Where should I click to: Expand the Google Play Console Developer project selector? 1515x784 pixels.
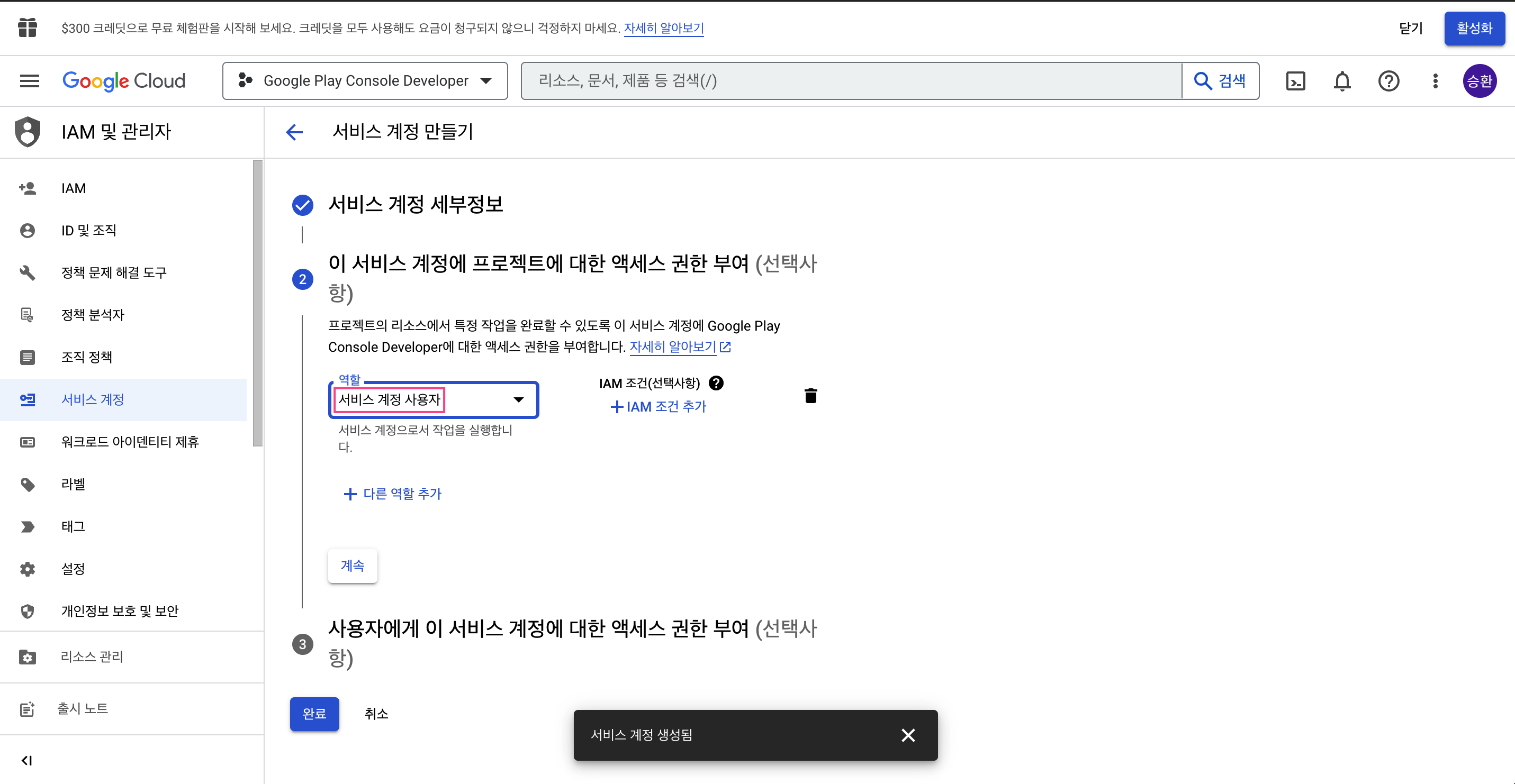coord(365,80)
